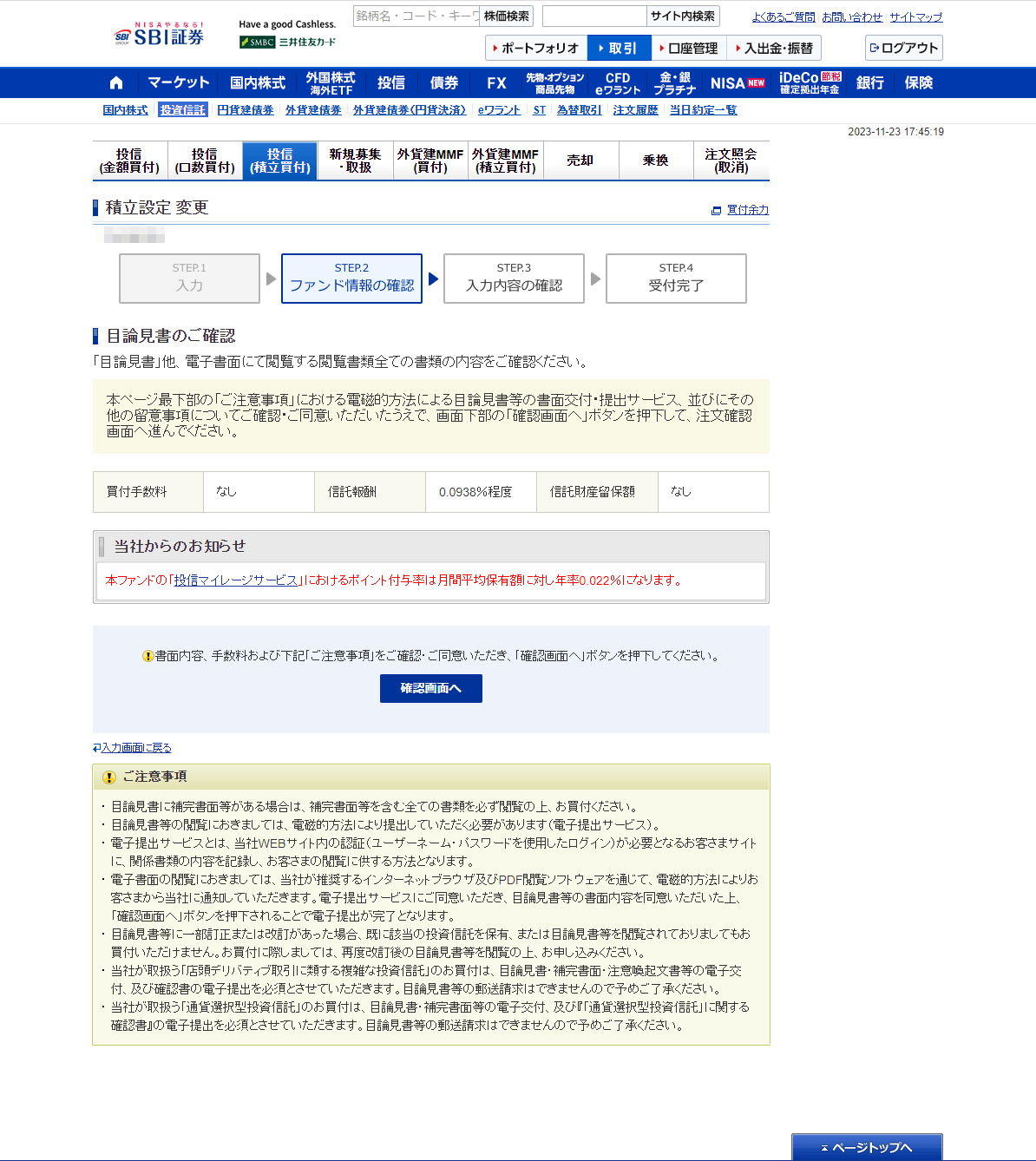Image resolution: width=1036 pixels, height=1161 pixels.
Task: Focus the 銘柄名・コード search field
Action: click(x=416, y=16)
